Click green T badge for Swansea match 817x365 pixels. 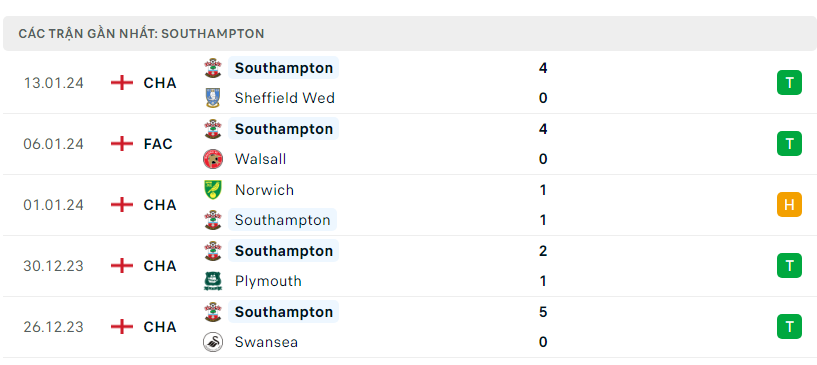(x=789, y=326)
